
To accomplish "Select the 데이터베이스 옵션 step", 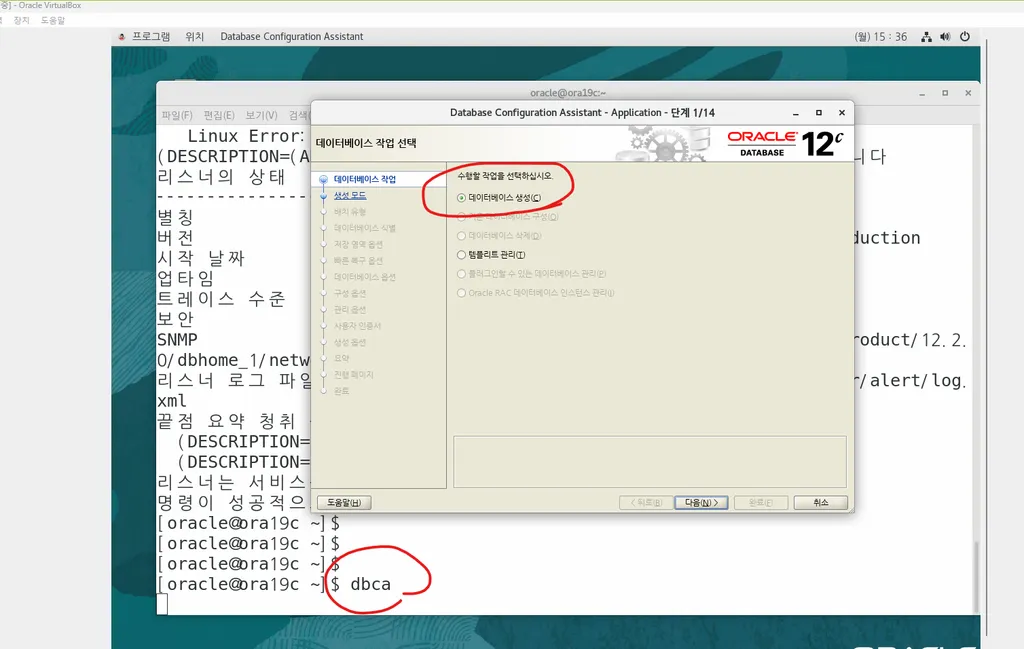I will [x=364, y=277].
